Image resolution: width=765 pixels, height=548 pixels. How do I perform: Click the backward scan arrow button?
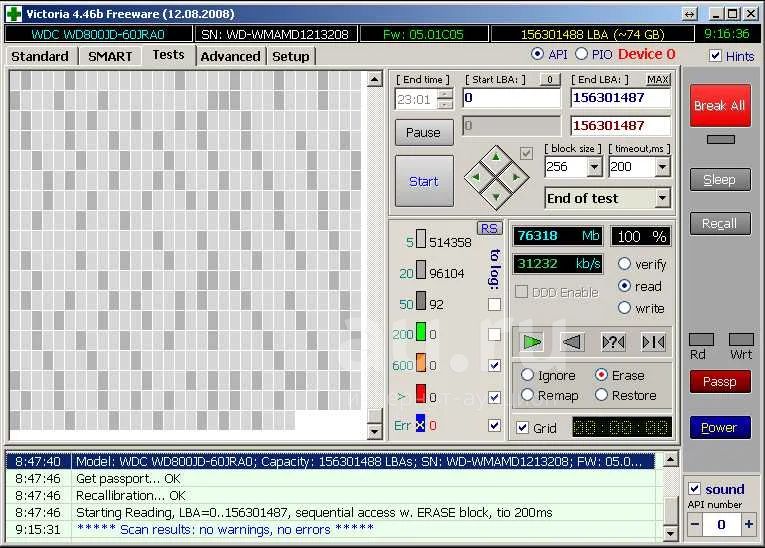572,342
